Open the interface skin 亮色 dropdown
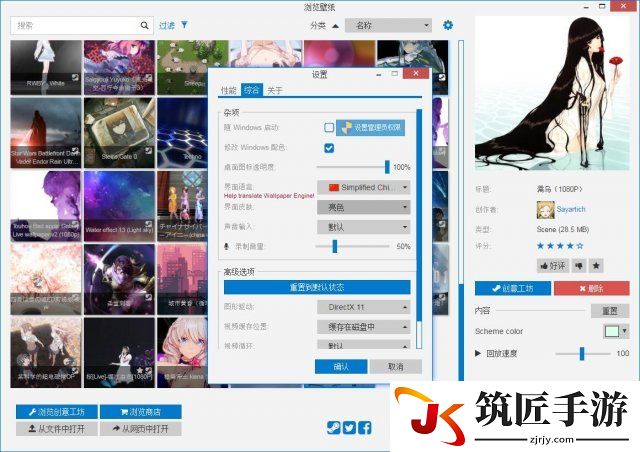640x452 pixels. point(364,207)
